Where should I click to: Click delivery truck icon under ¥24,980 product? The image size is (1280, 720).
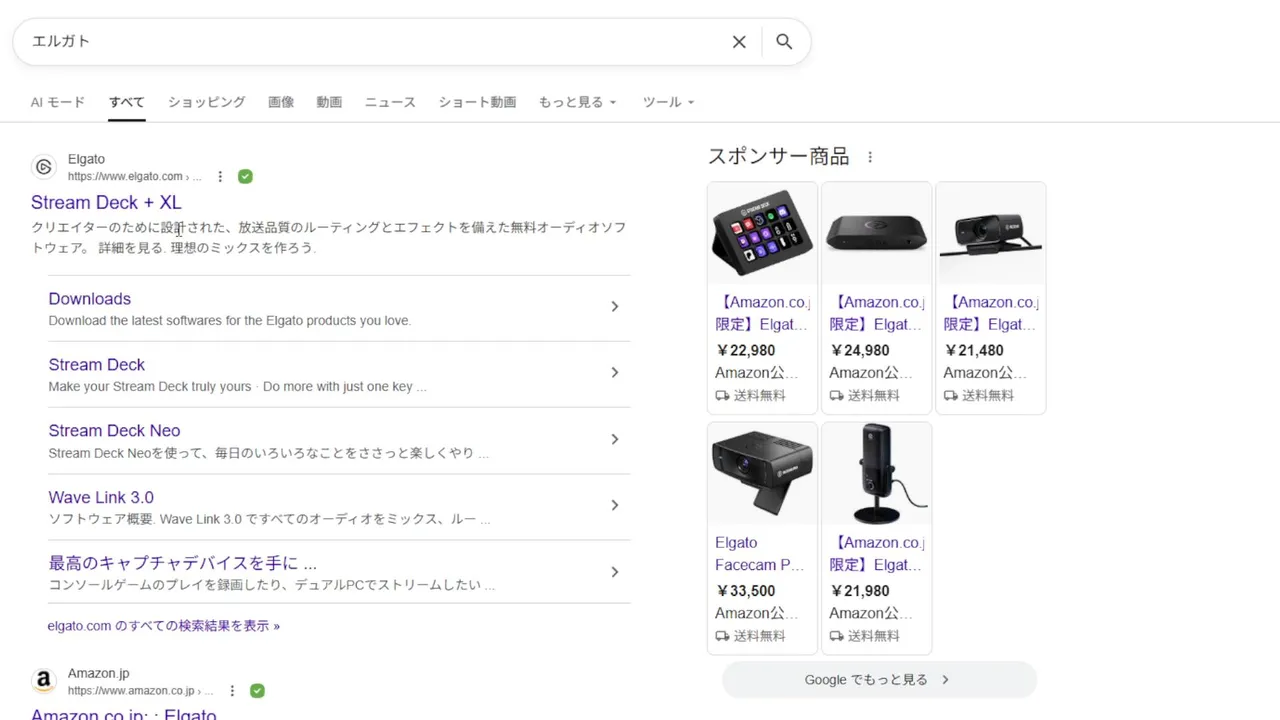click(836, 396)
